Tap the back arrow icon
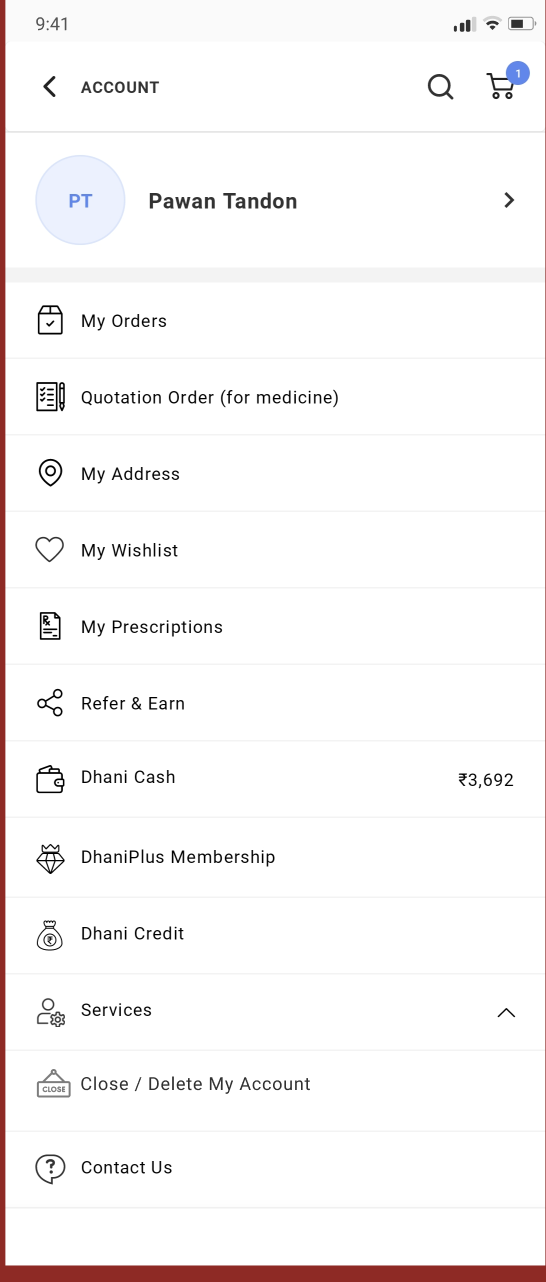Image resolution: width=546 pixels, height=1282 pixels. click(50, 87)
